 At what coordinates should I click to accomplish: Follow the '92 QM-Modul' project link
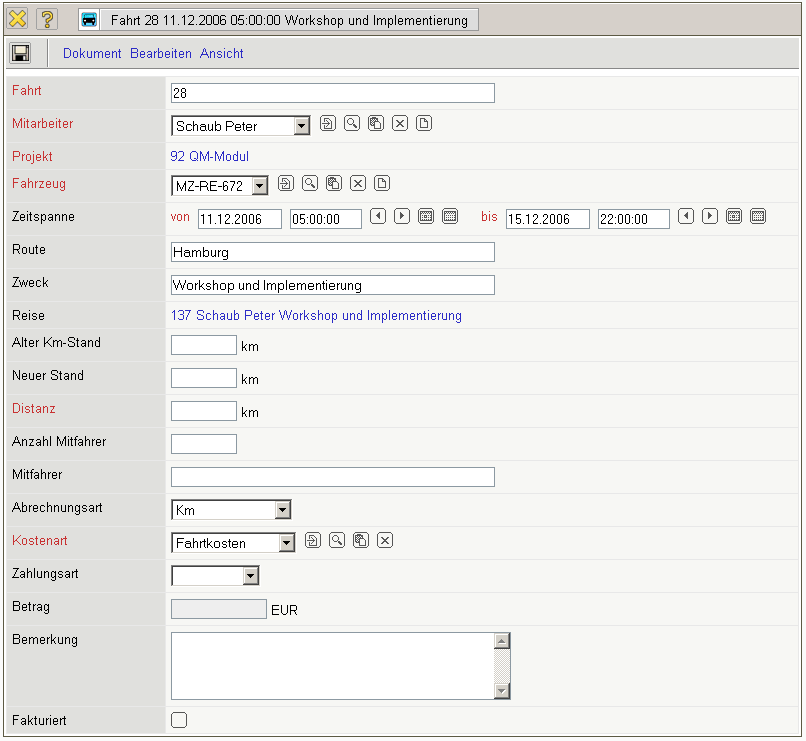tap(210, 156)
